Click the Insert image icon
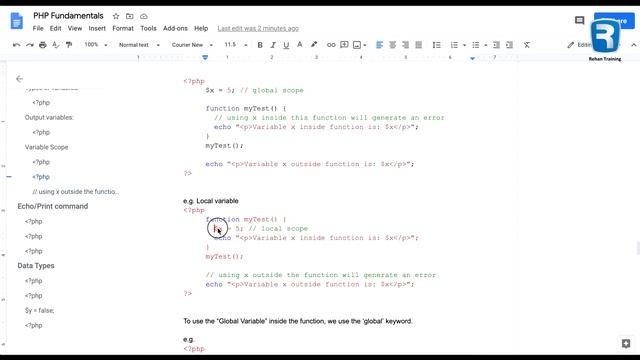Image resolution: width=640 pixels, height=360 pixels. pos(357,45)
